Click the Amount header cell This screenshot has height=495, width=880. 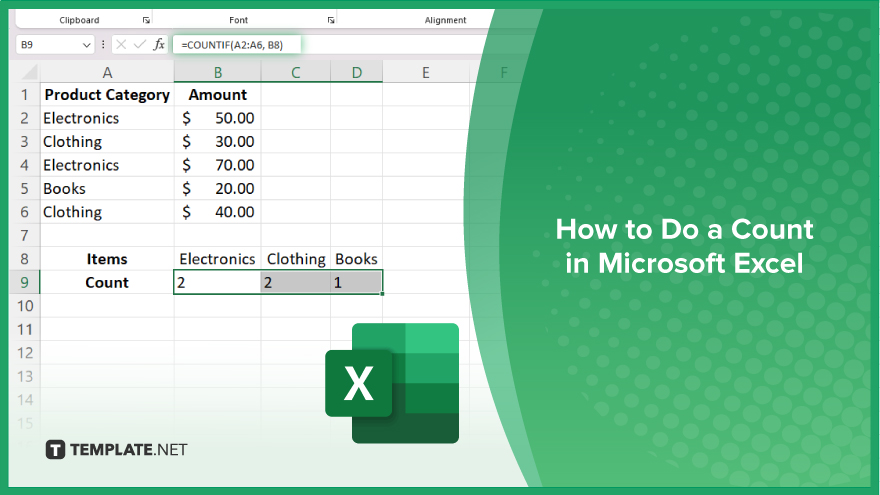(218, 94)
